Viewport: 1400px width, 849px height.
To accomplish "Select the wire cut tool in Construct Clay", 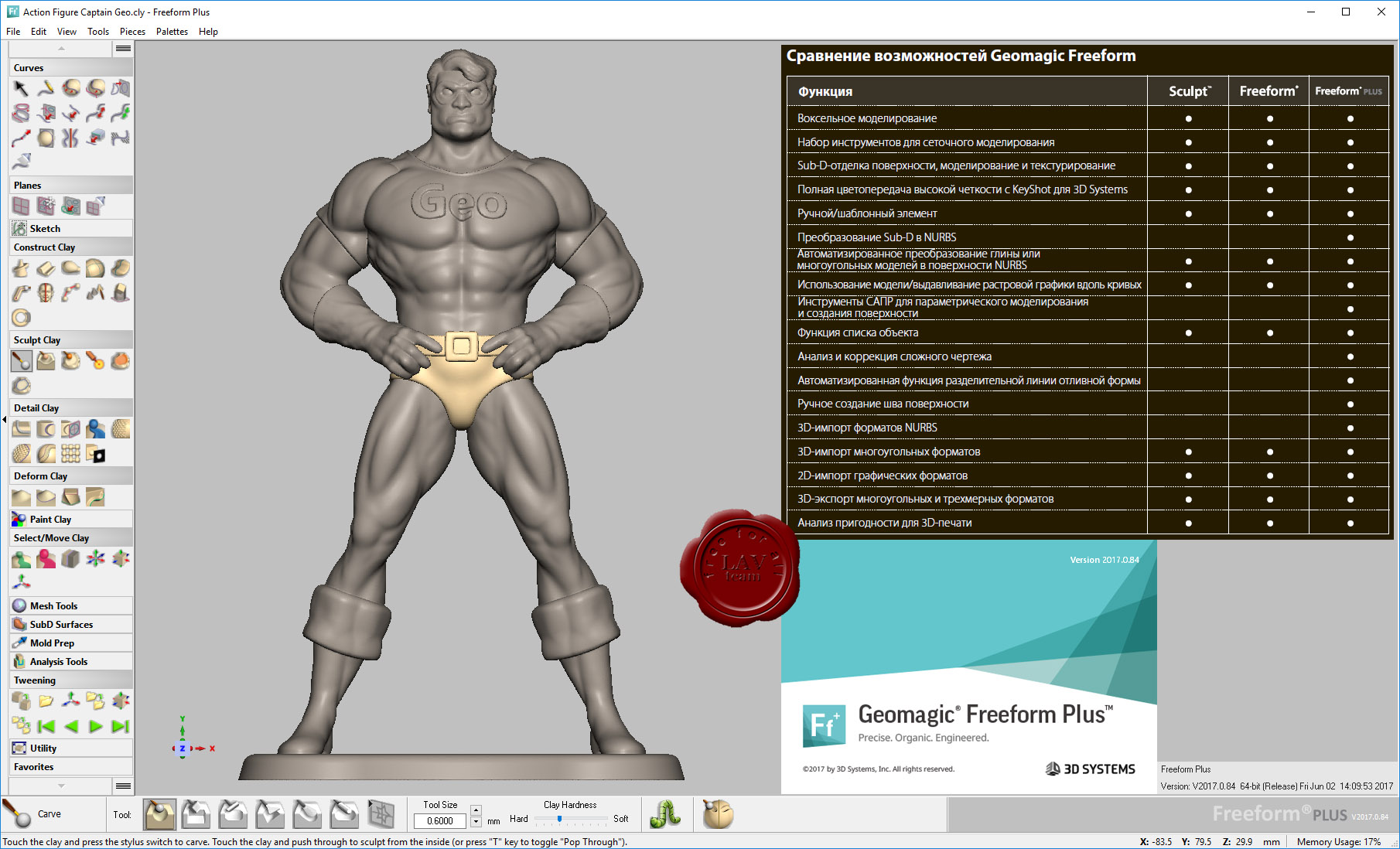I will [x=21, y=293].
